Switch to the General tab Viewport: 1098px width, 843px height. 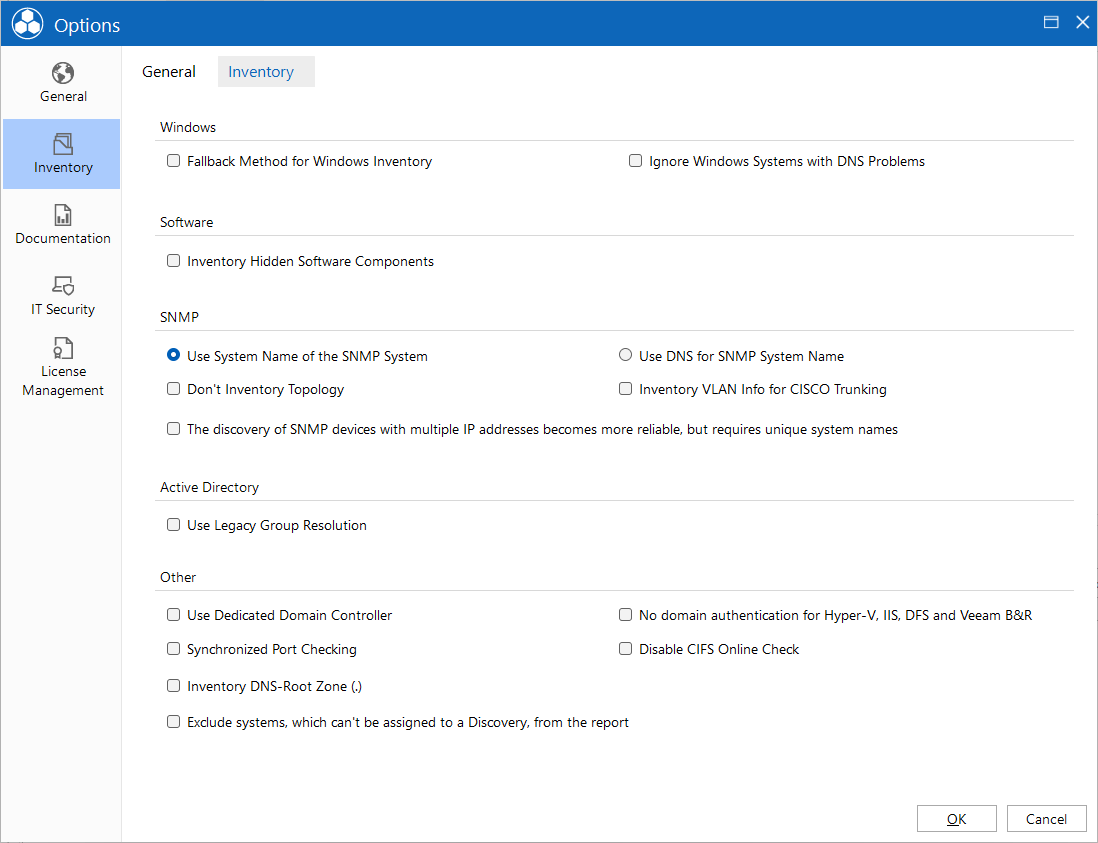click(x=169, y=71)
